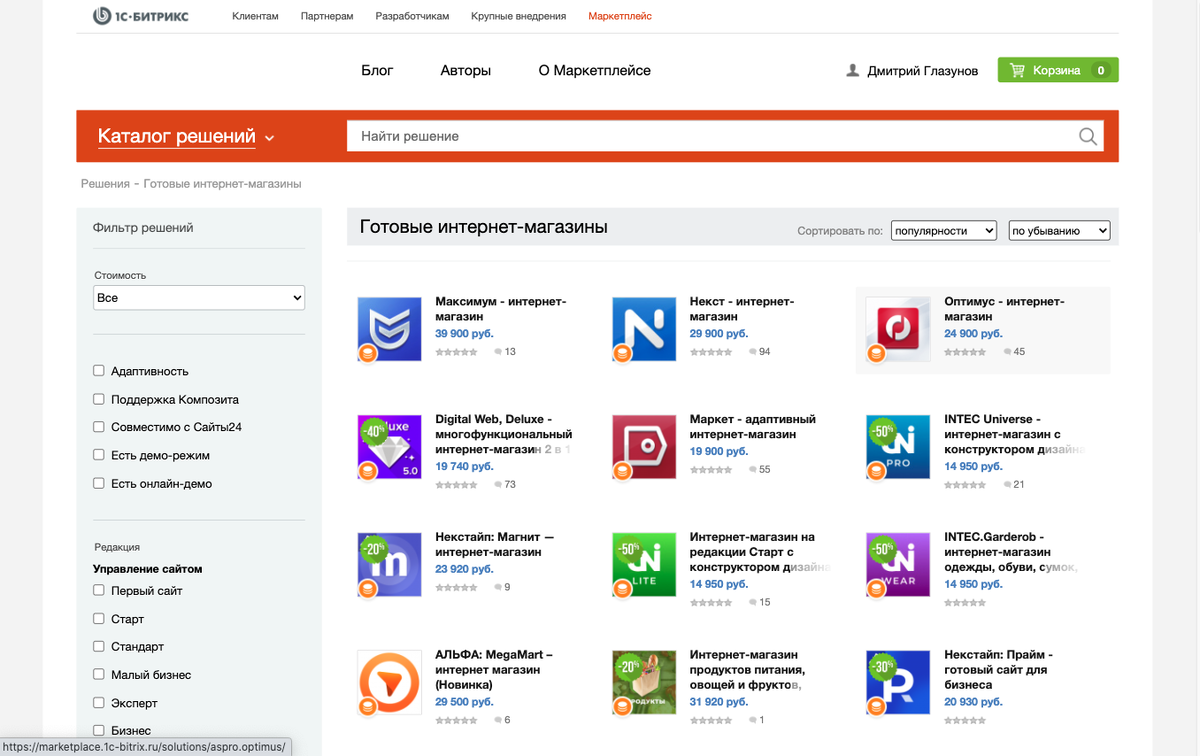Check the Эксперт edition checkbox

click(99, 703)
